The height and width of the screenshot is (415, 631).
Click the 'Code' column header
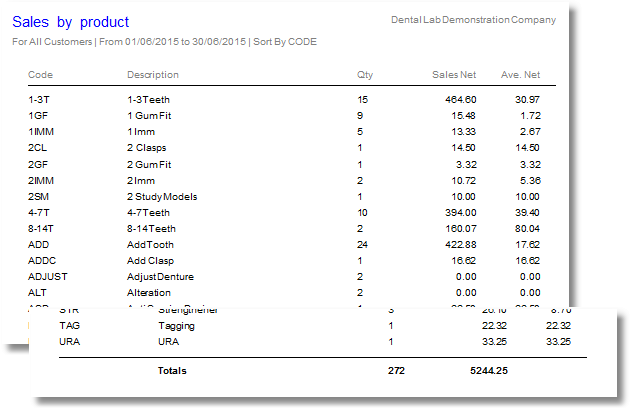[x=40, y=74]
